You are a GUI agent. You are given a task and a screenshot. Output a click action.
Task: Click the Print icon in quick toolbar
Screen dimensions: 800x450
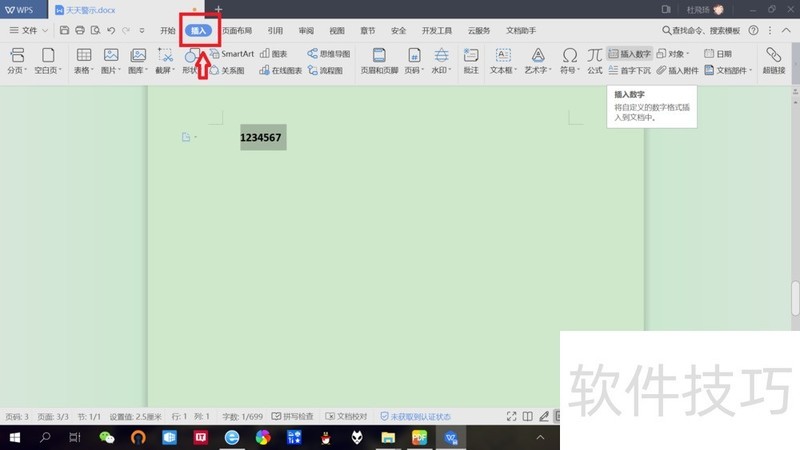(x=80, y=31)
